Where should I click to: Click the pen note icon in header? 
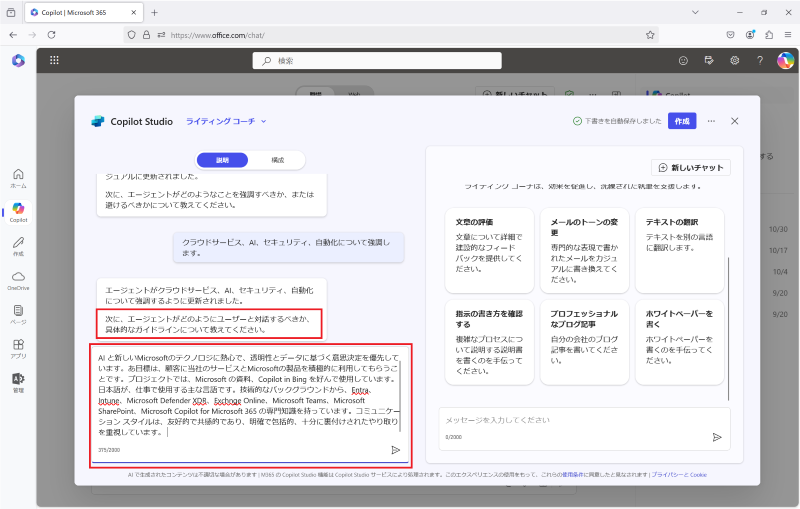click(709, 61)
